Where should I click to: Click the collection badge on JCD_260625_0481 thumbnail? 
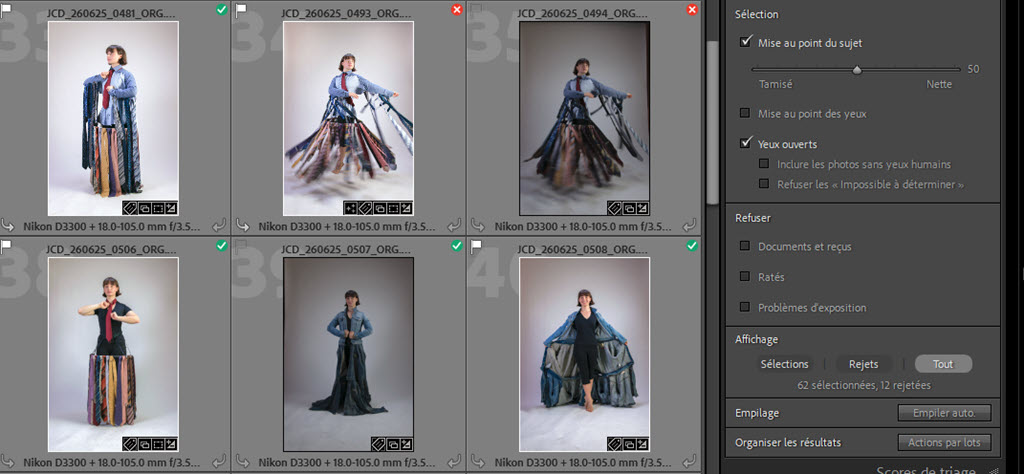pos(144,208)
